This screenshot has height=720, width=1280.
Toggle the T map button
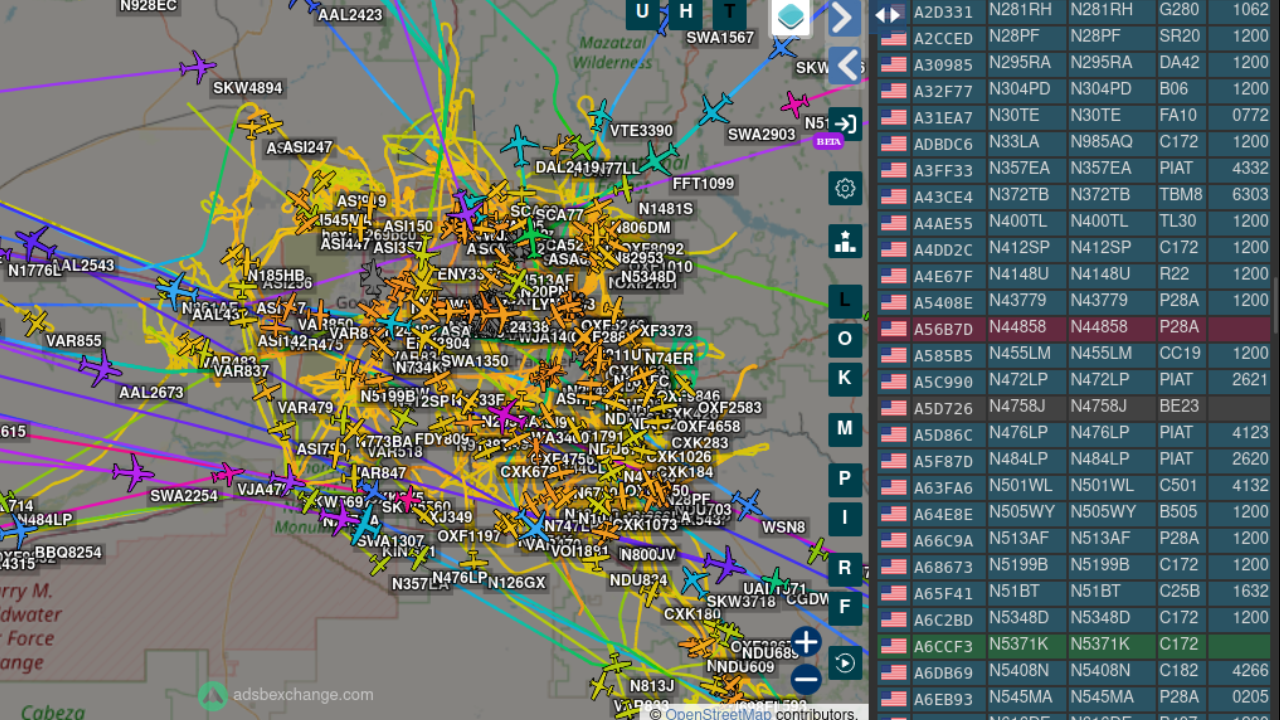[730, 13]
